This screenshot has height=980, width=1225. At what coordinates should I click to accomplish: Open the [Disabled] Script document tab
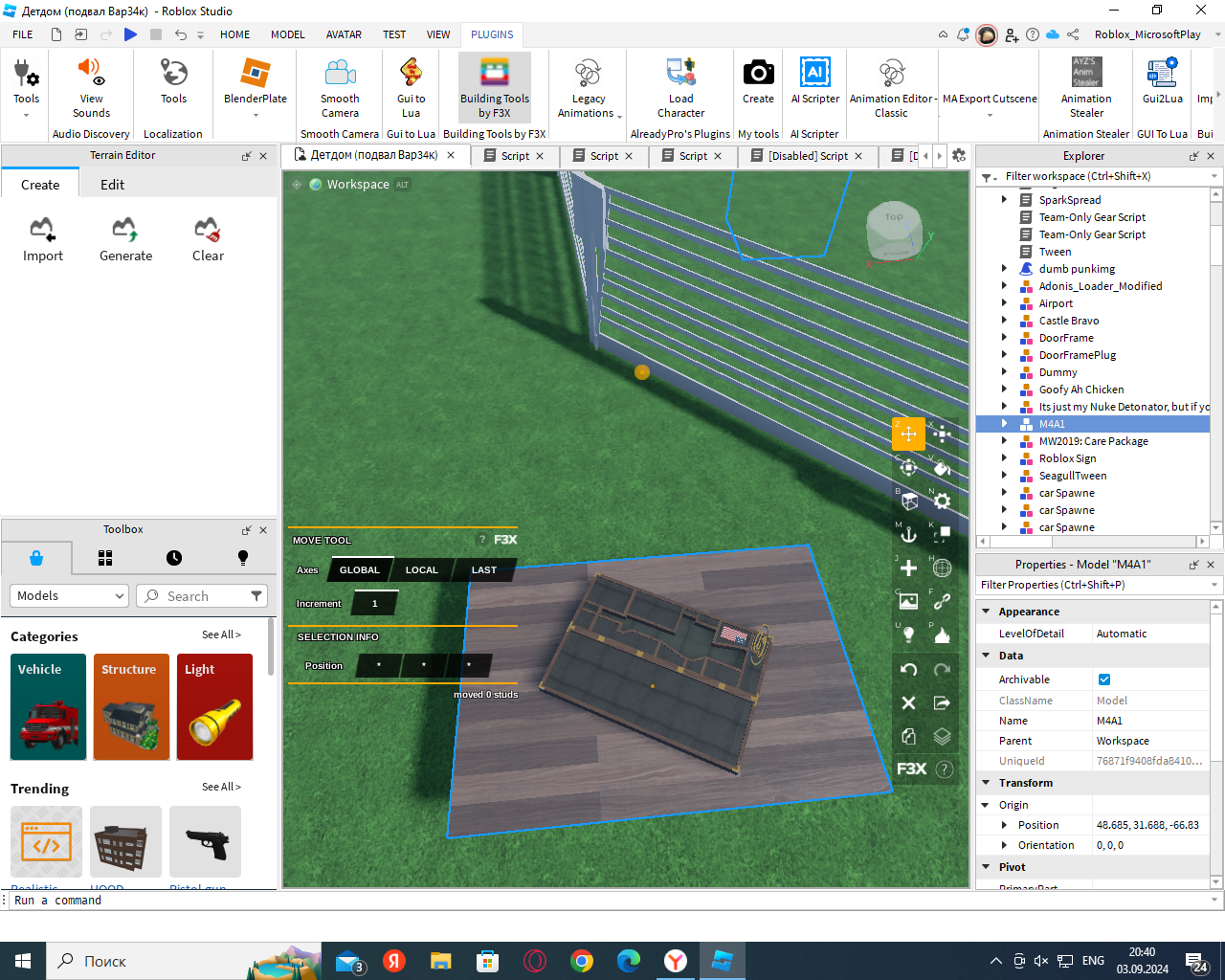808,156
